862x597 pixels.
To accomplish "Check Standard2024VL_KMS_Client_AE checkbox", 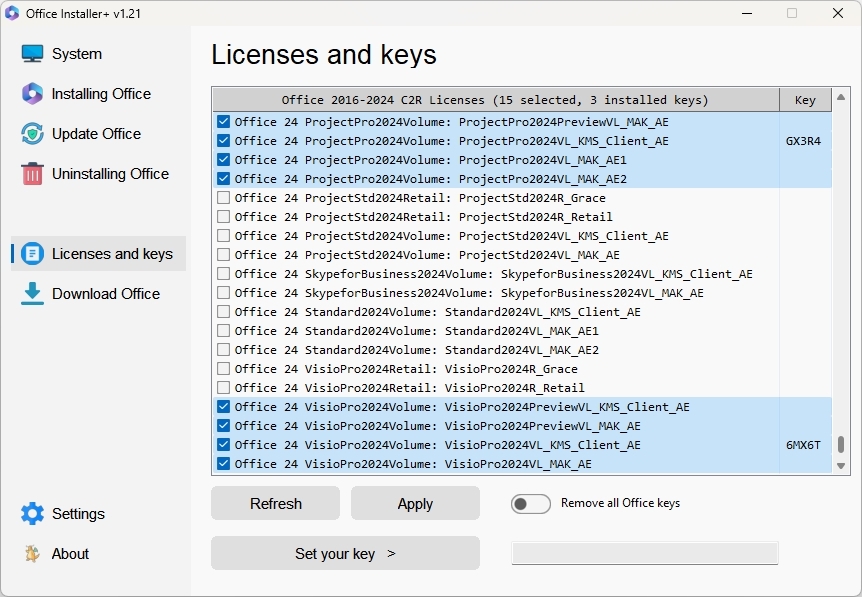I will [223, 312].
